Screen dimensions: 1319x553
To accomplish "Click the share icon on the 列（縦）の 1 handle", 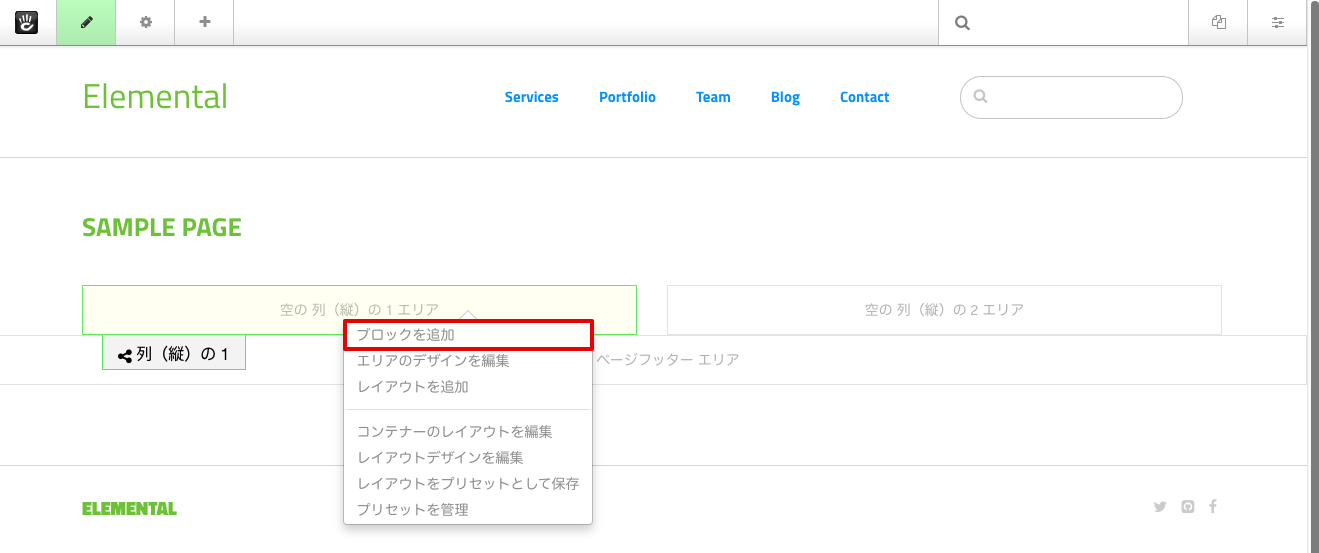I will [125, 355].
